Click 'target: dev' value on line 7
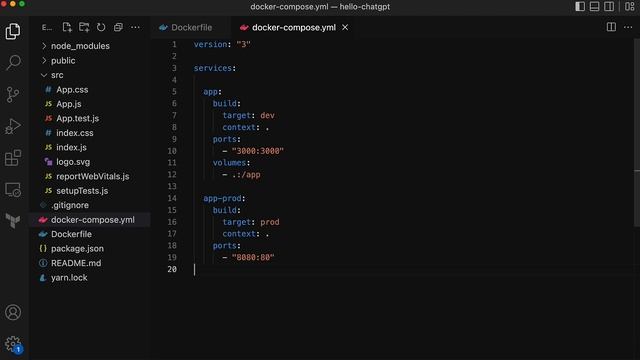Viewport: 640px width, 360px height. click(267, 116)
